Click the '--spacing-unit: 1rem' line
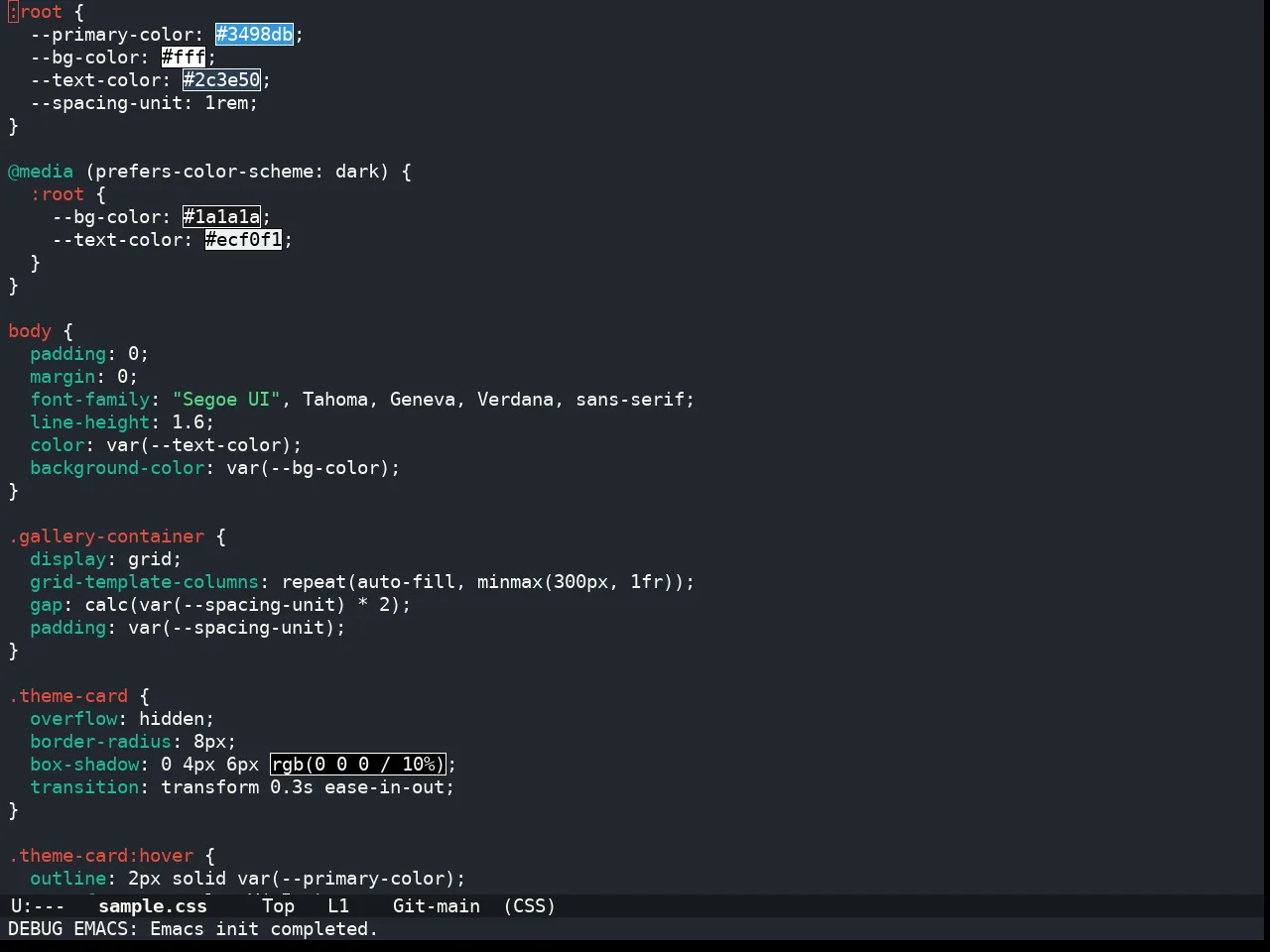This screenshot has height=952, width=1270. (144, 103)
